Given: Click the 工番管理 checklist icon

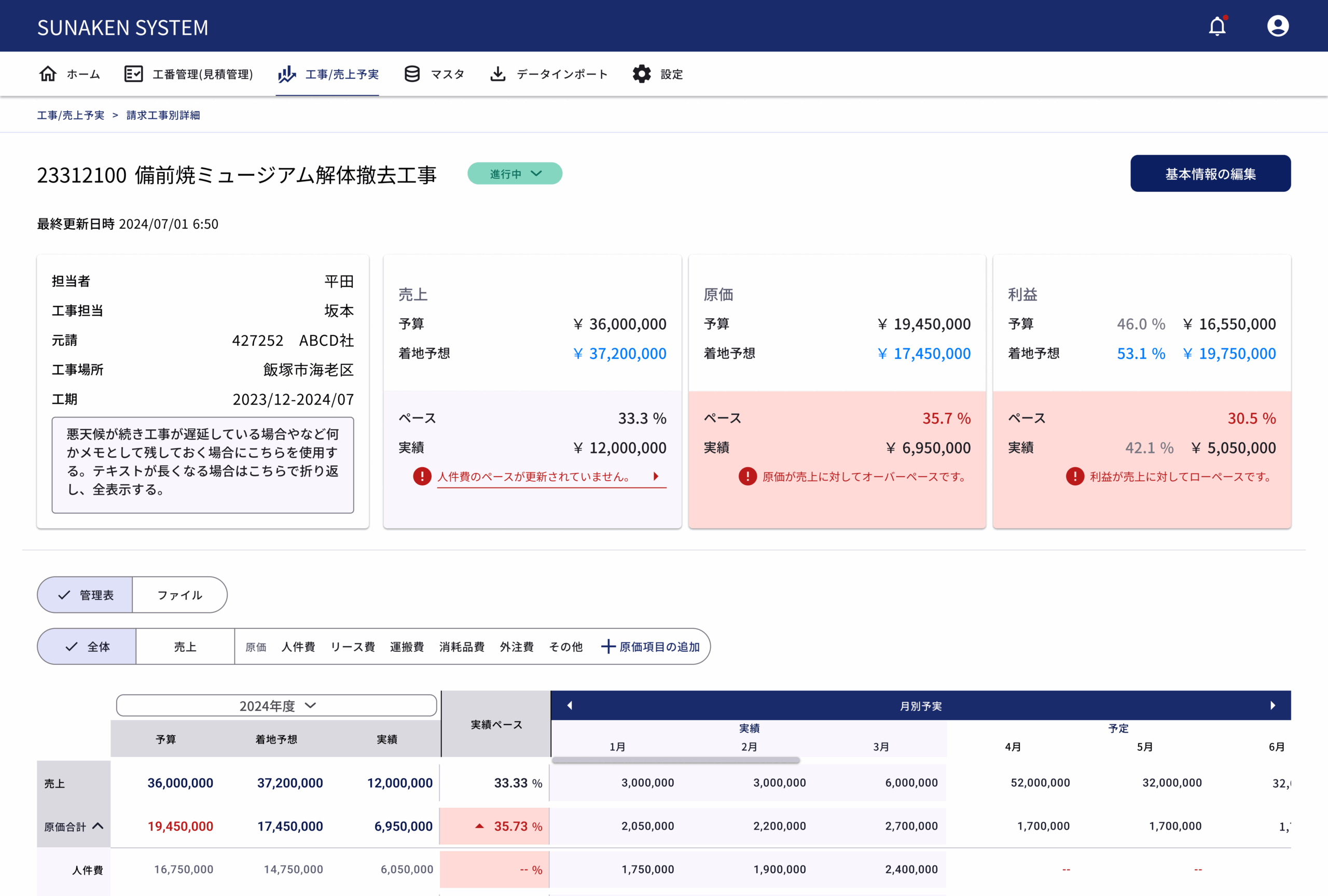Looking at the screenshot, I should [x=133, y=74].
